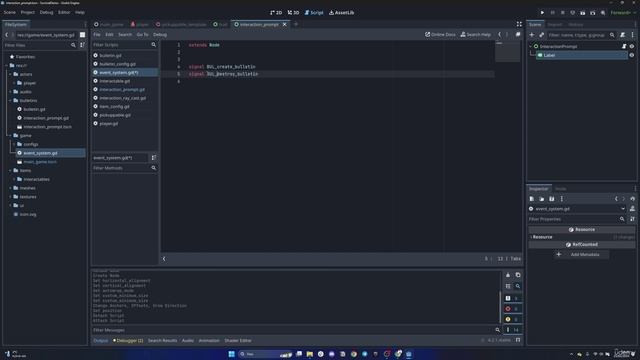Toggle visibility of the Label node
Viewport: 640px width, 360px height.
click(x=632, y=55)
